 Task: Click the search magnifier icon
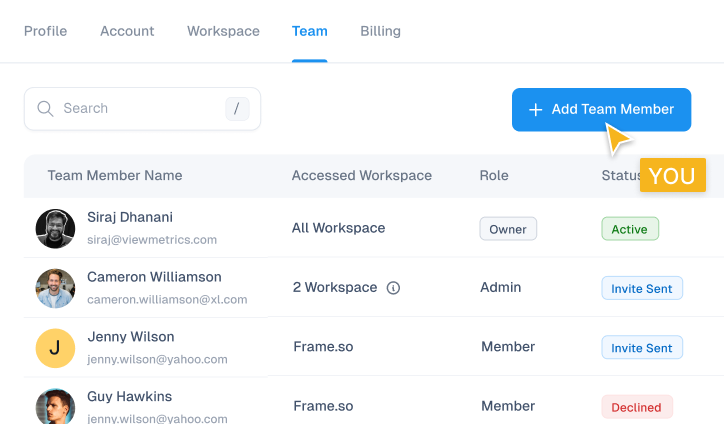45,109
